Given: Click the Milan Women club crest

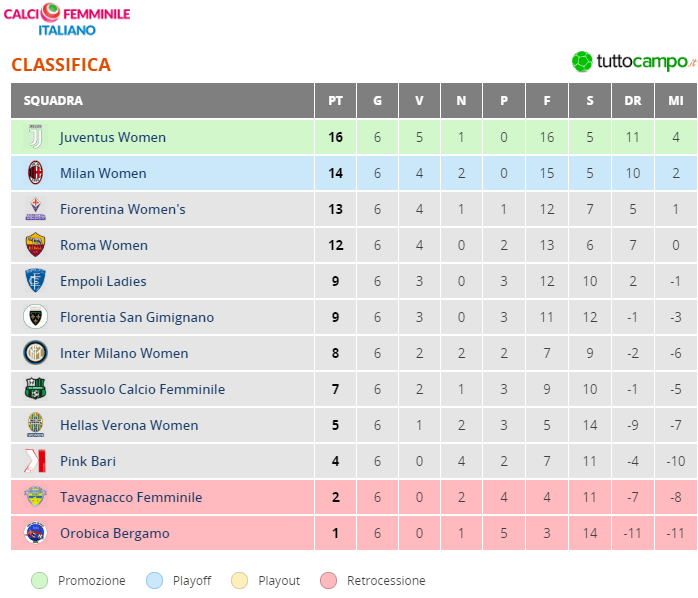Looking at the screenshot, I should pyautogui.click(x=36, y=173).
